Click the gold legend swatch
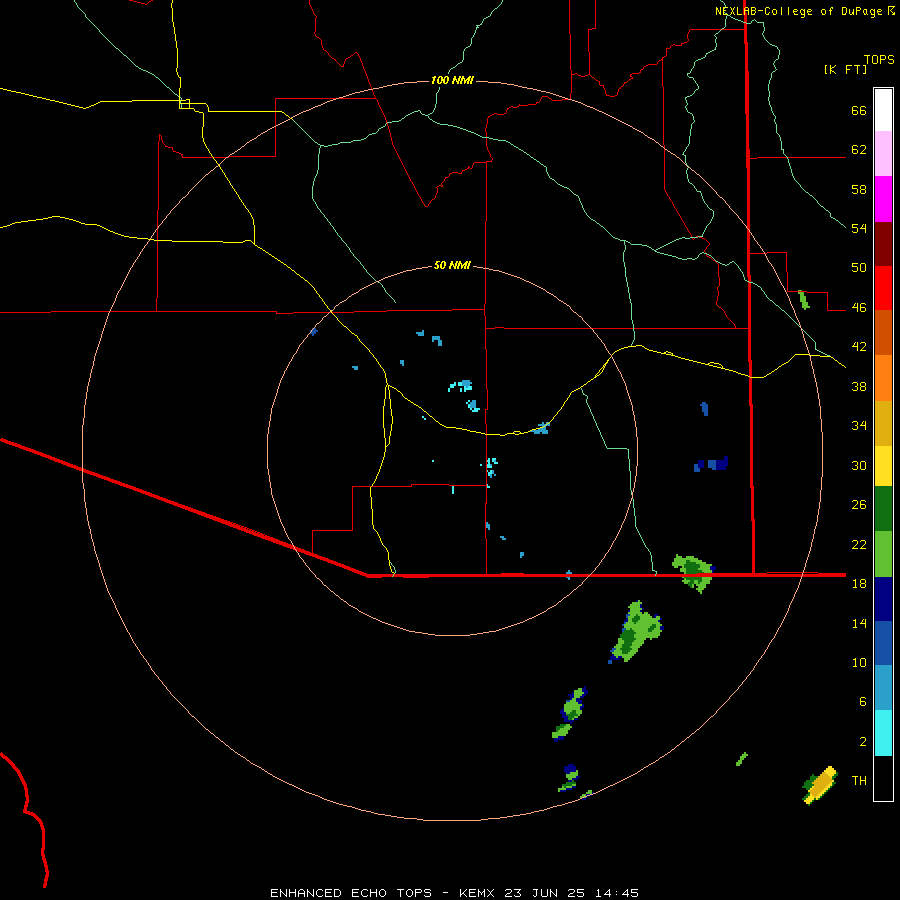This screenshot has width=900, height=900. [883, 423]
